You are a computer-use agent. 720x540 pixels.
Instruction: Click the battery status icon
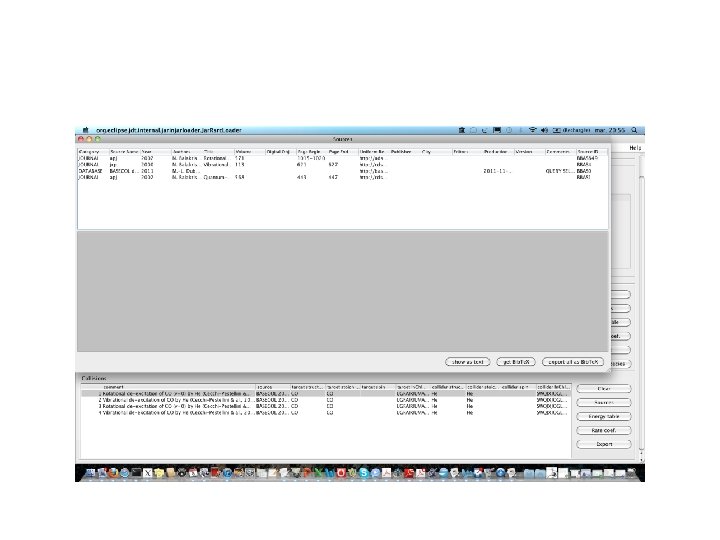[x=556, y=130]
